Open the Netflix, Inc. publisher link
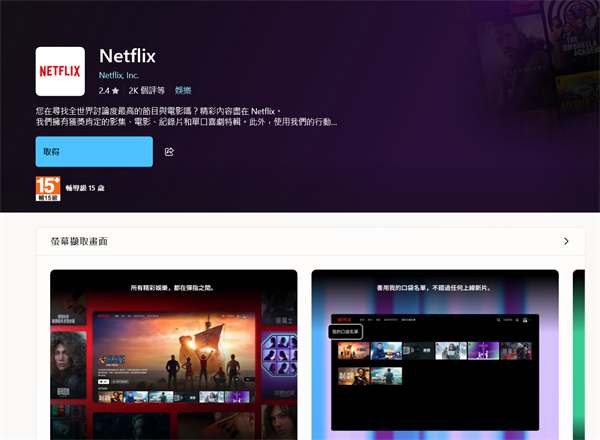This screenshot has width=600, height=440. point(119,75)
